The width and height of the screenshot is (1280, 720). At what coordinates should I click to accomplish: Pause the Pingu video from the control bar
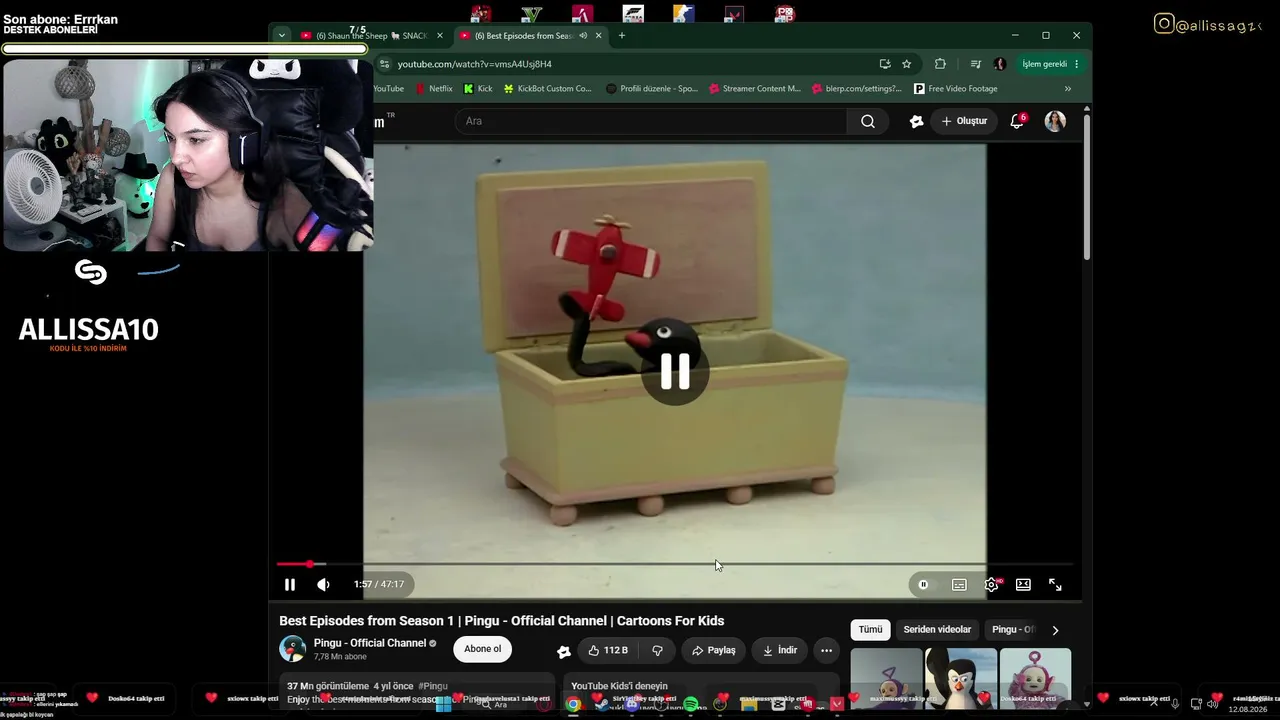(x=290, y=585)
